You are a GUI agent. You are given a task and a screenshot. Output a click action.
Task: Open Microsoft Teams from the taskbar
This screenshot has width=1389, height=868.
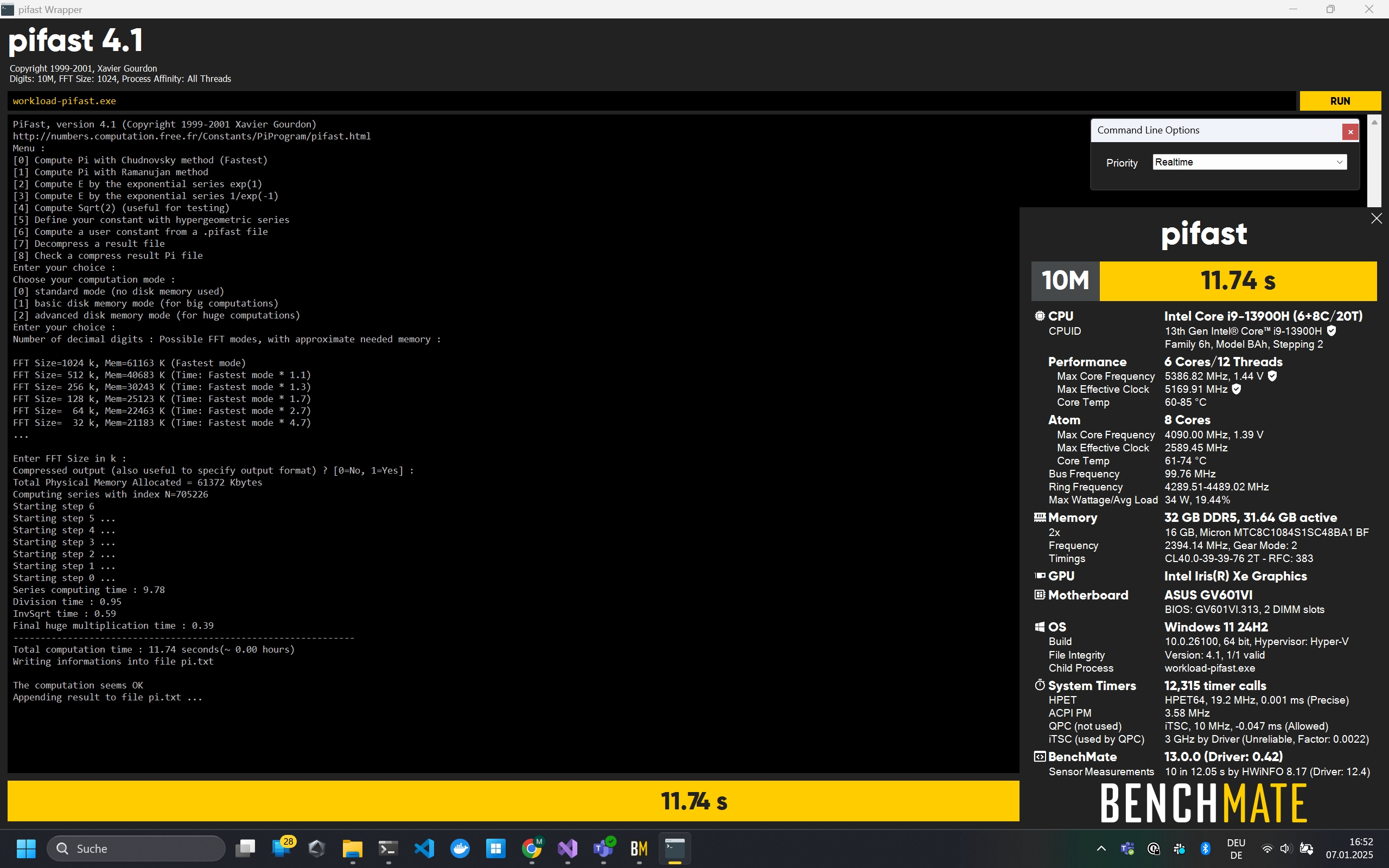coord(603,848)
